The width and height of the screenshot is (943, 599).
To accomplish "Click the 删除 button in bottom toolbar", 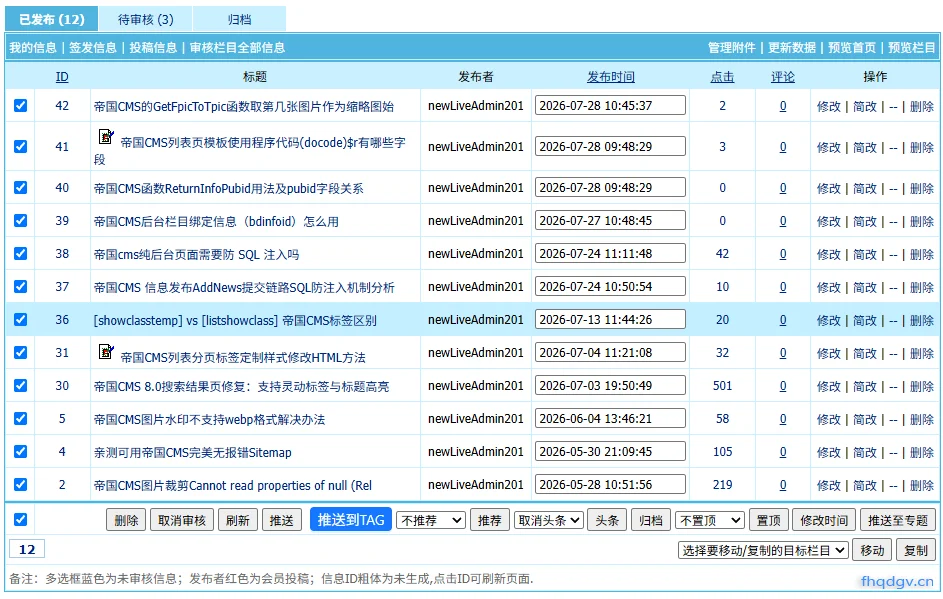I will coord(126,520).
